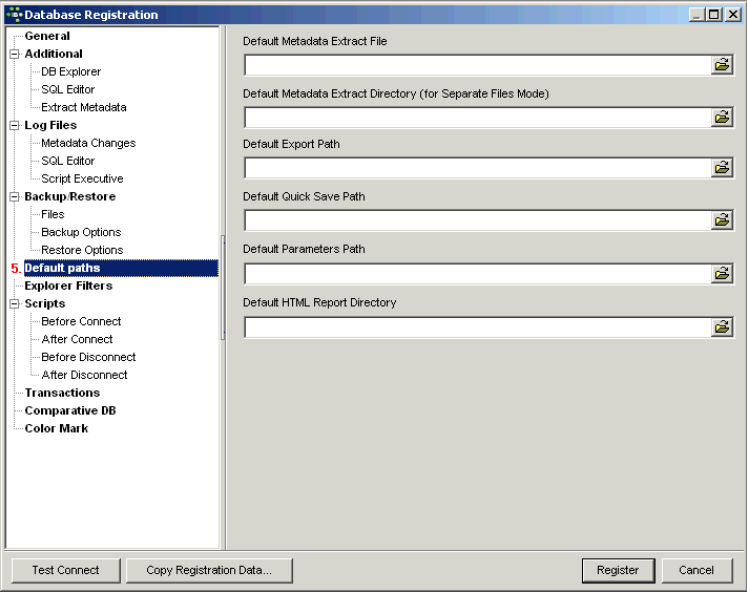Click the Database Registration title bar icon

pyautogui.click(x=13, y=14)
